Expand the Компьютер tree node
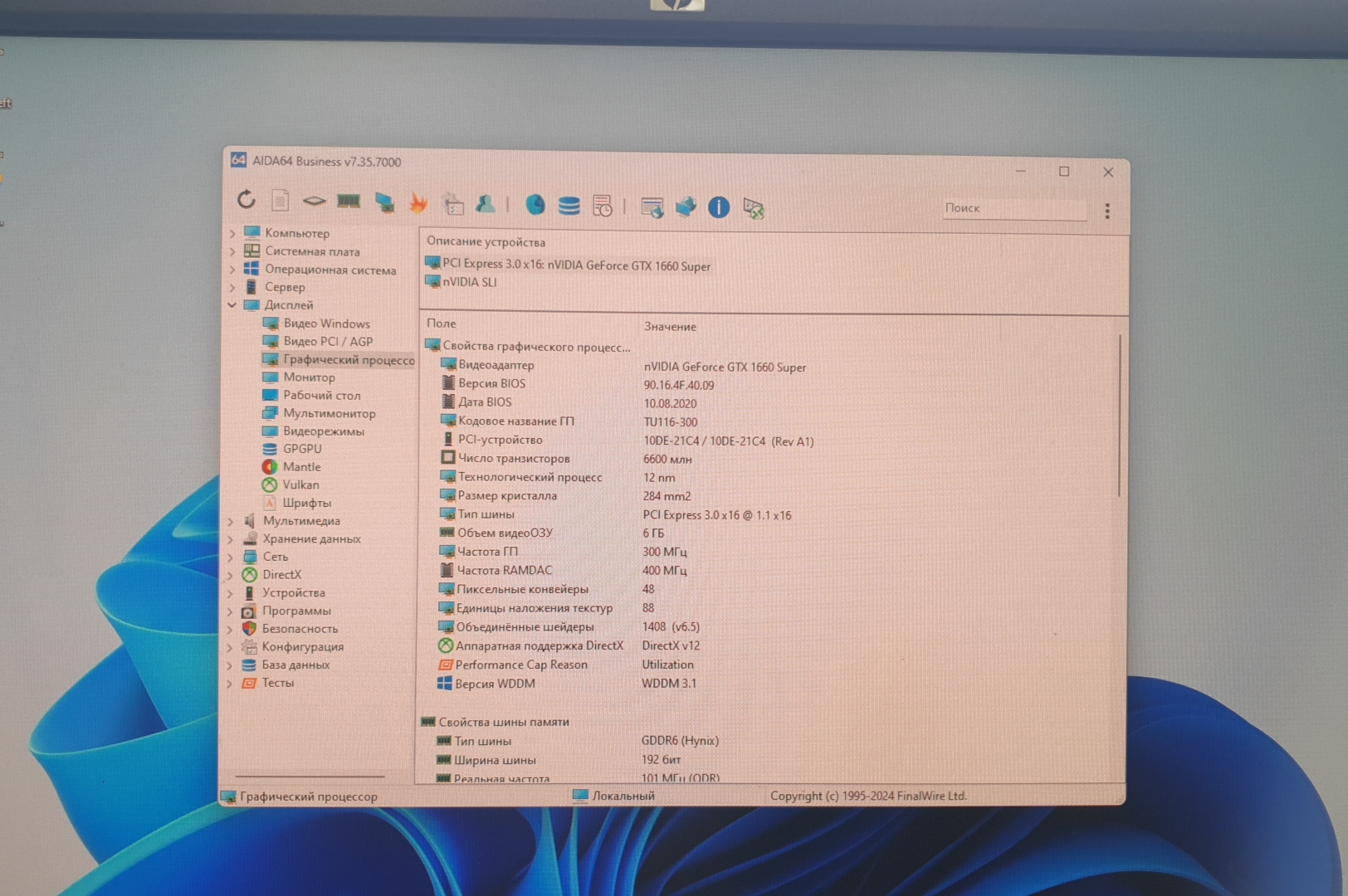The height and width of the screenshot is (896, 1348). (232, 234)
